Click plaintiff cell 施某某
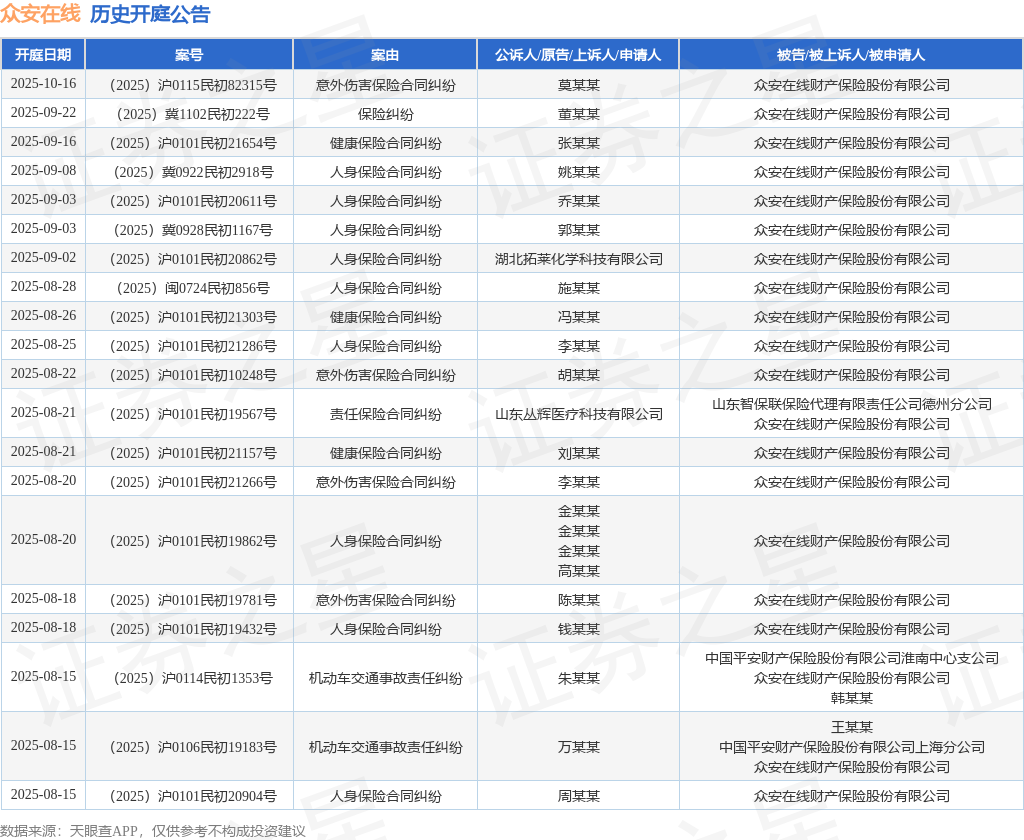The width and height of the screenshot is (1024, 840). [579, 288]
